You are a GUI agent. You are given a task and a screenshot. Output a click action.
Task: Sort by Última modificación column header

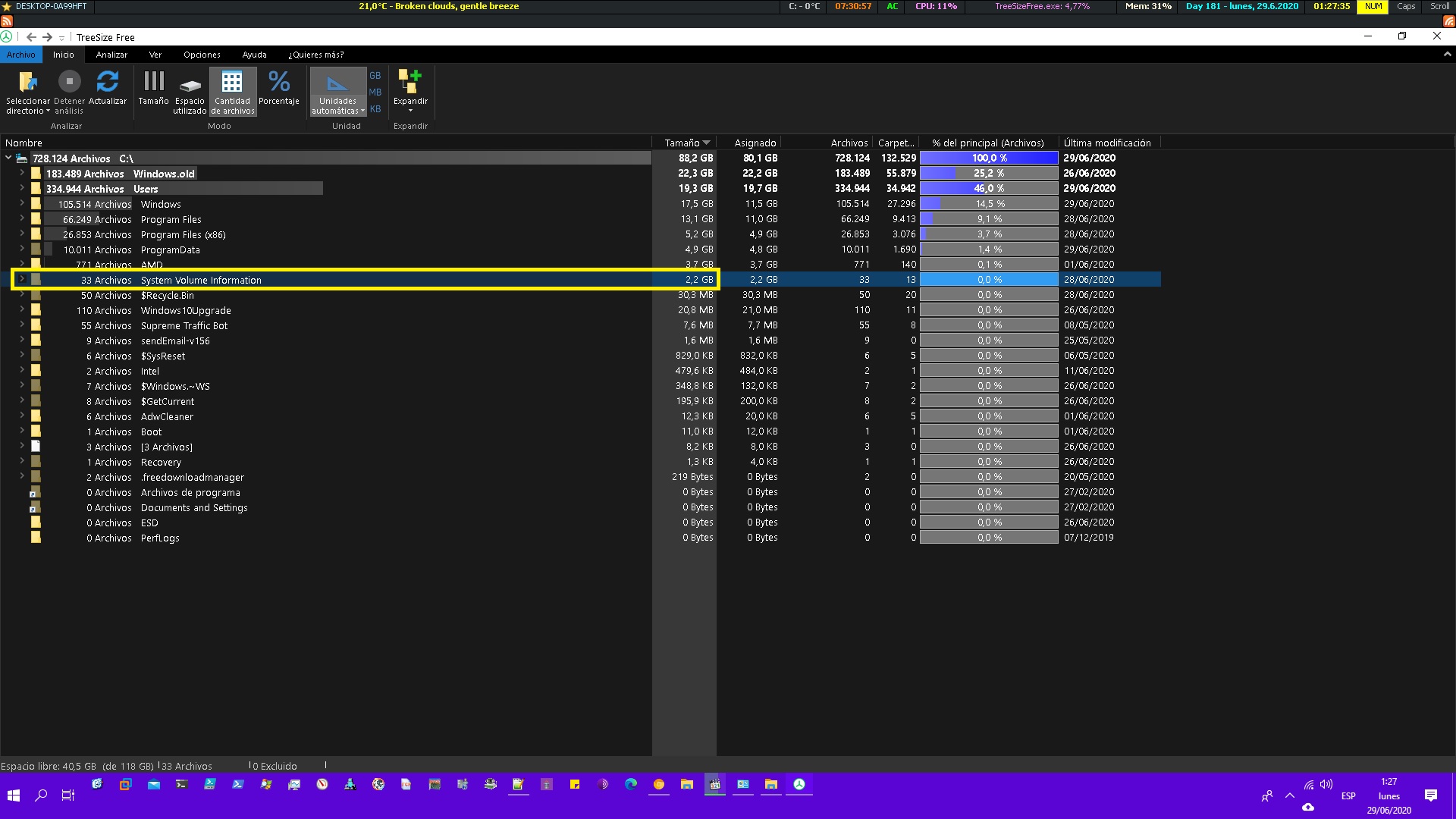pos(1108,143)
